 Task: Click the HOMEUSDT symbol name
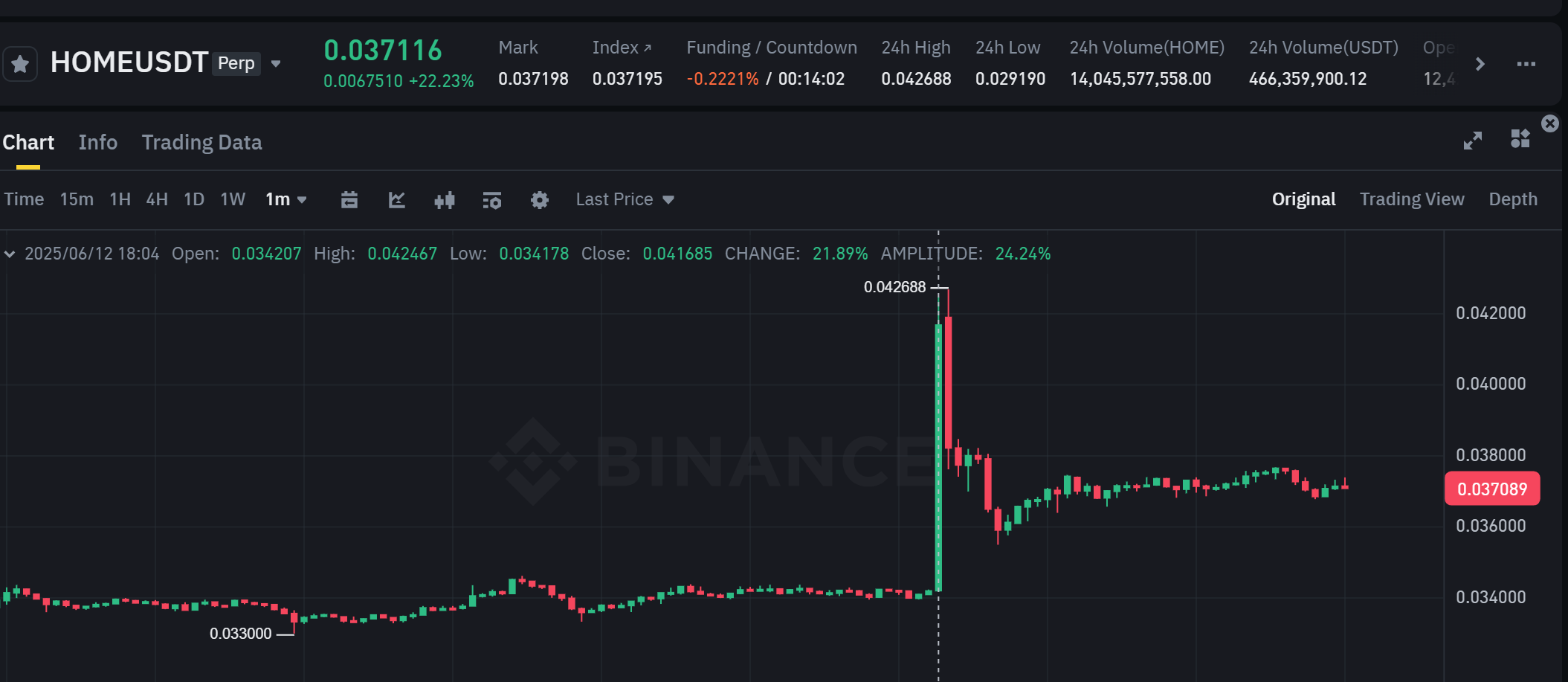[129, 62]
